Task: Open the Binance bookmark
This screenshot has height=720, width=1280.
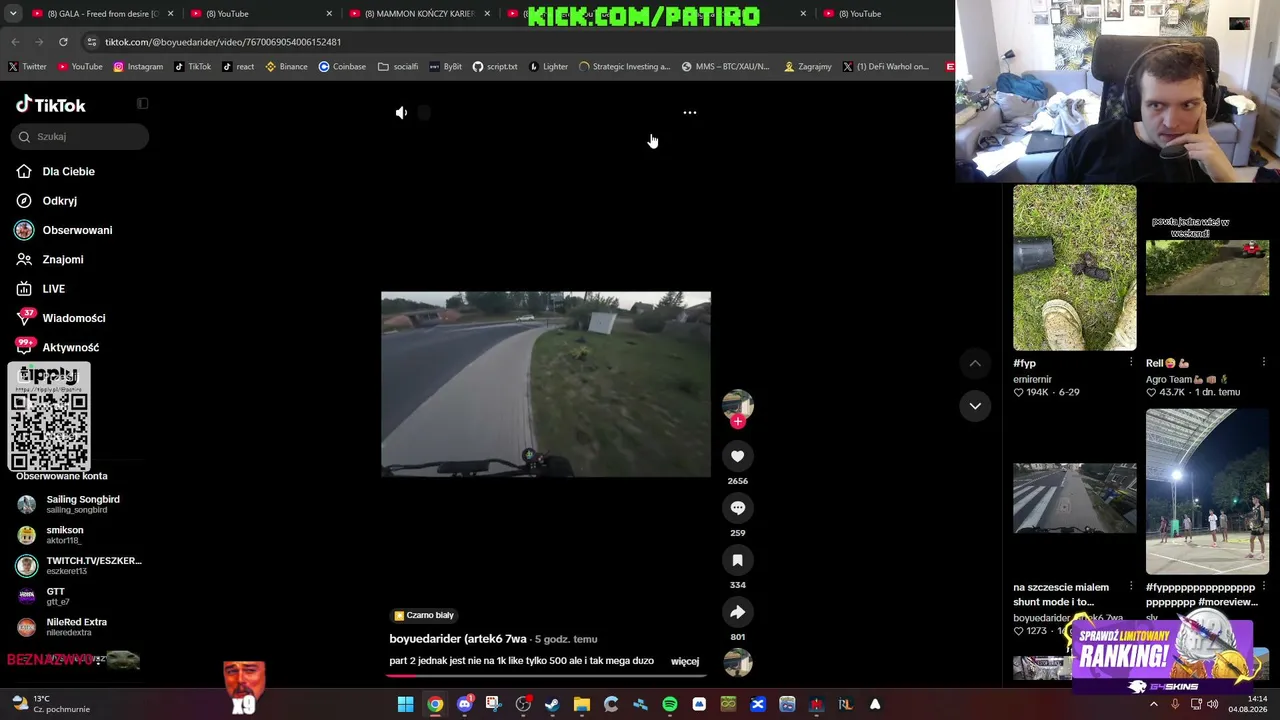Action: point(286,67)
